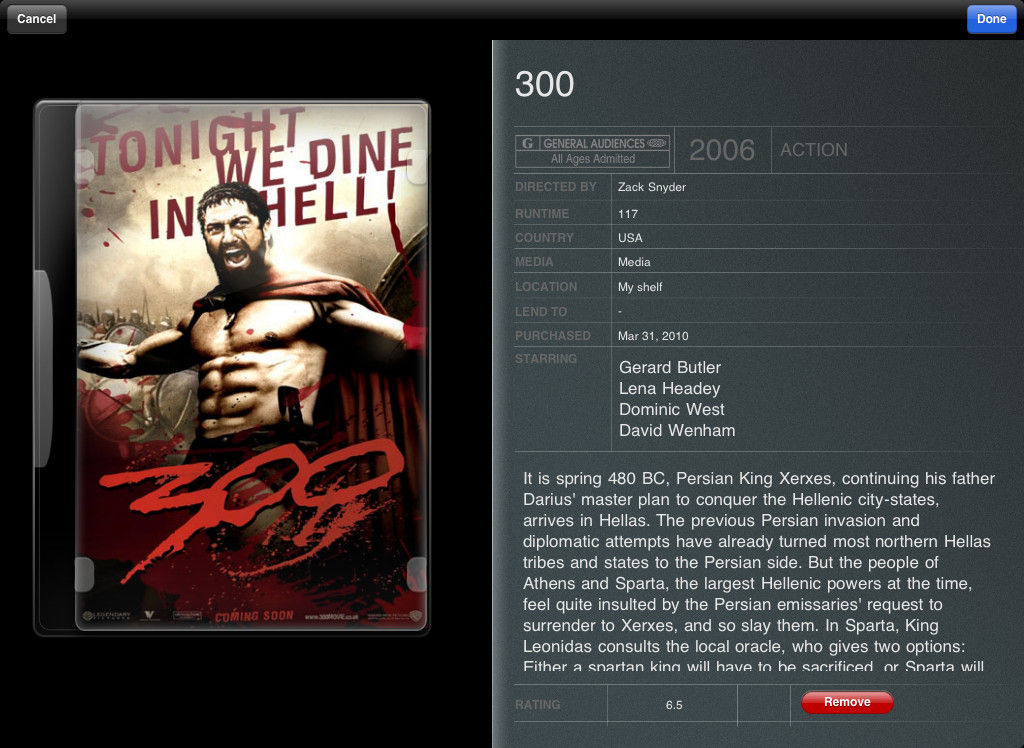
Task: Edit the movie plot description text
Action: 759,572
